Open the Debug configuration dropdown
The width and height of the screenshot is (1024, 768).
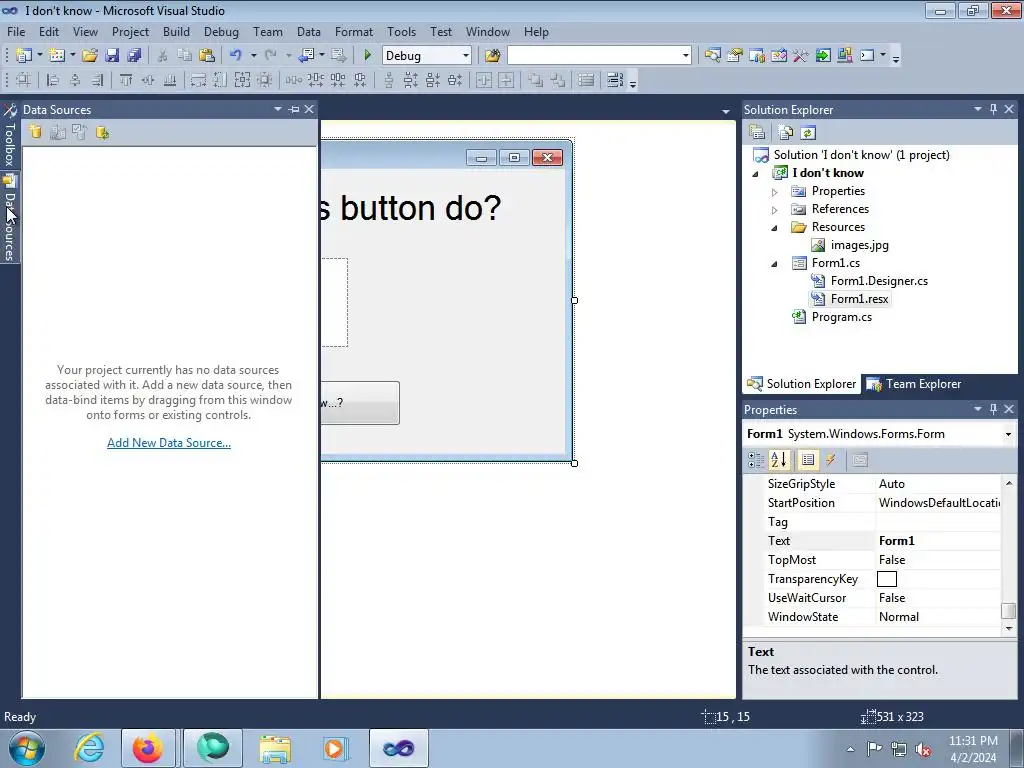[465, 56]
